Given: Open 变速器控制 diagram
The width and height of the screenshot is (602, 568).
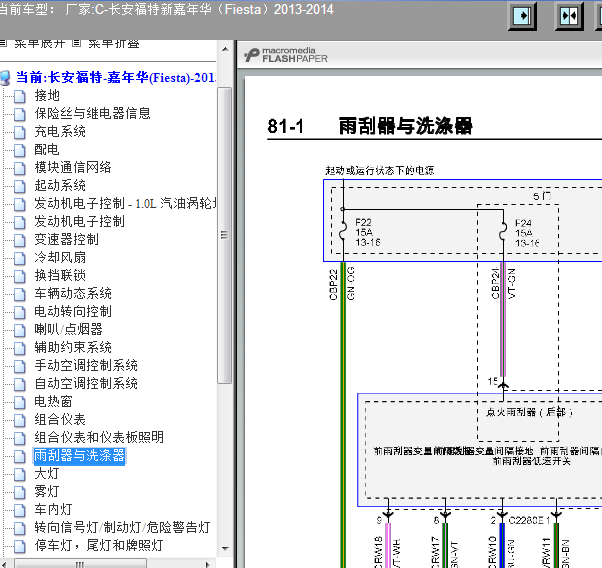Looking at the screenshot, I should 66,240.
